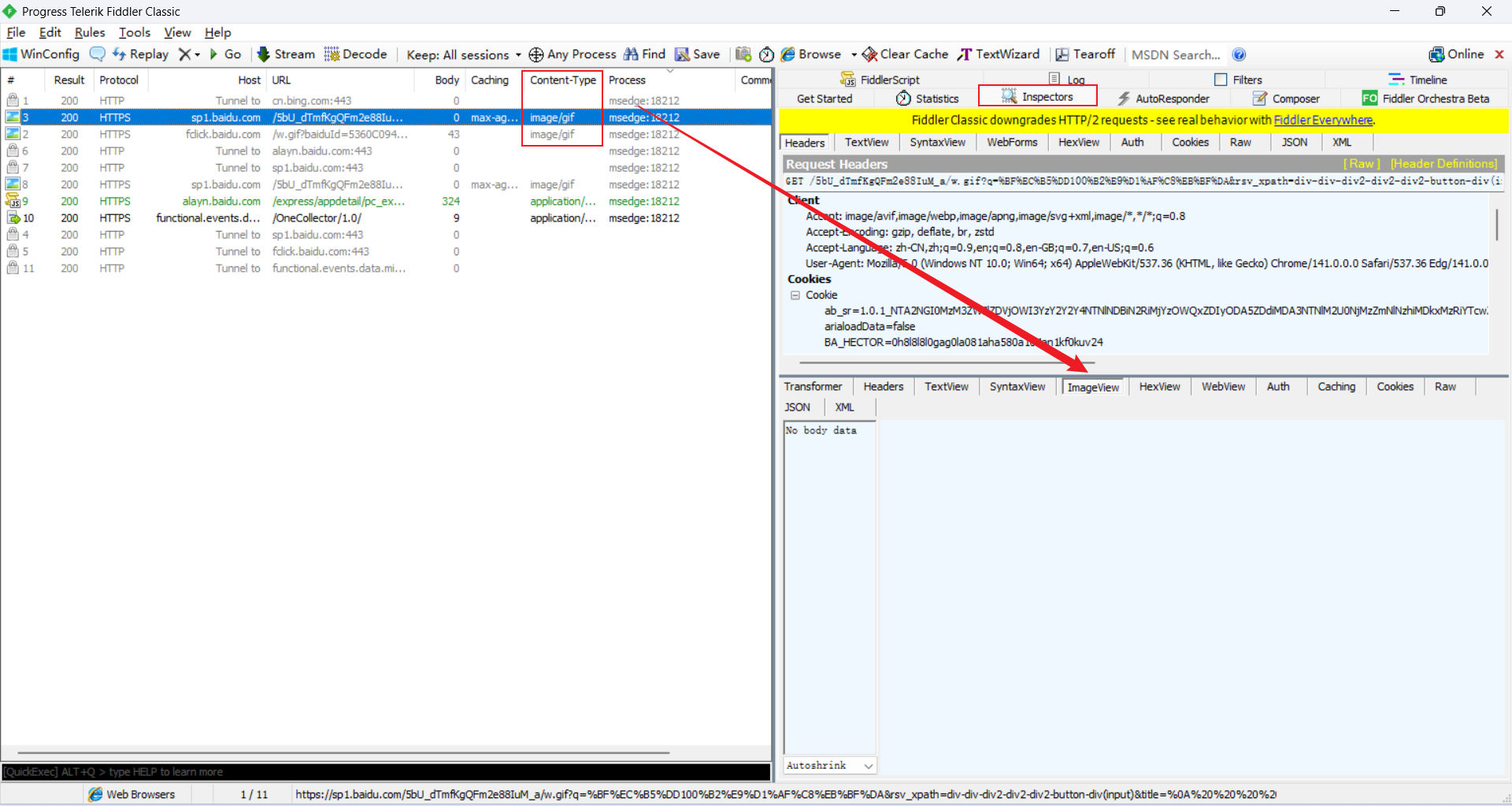Viewport: 1512px width, 806px height.
Task: Toggle the Filters tab checkbox
Action: [1221, 80]
